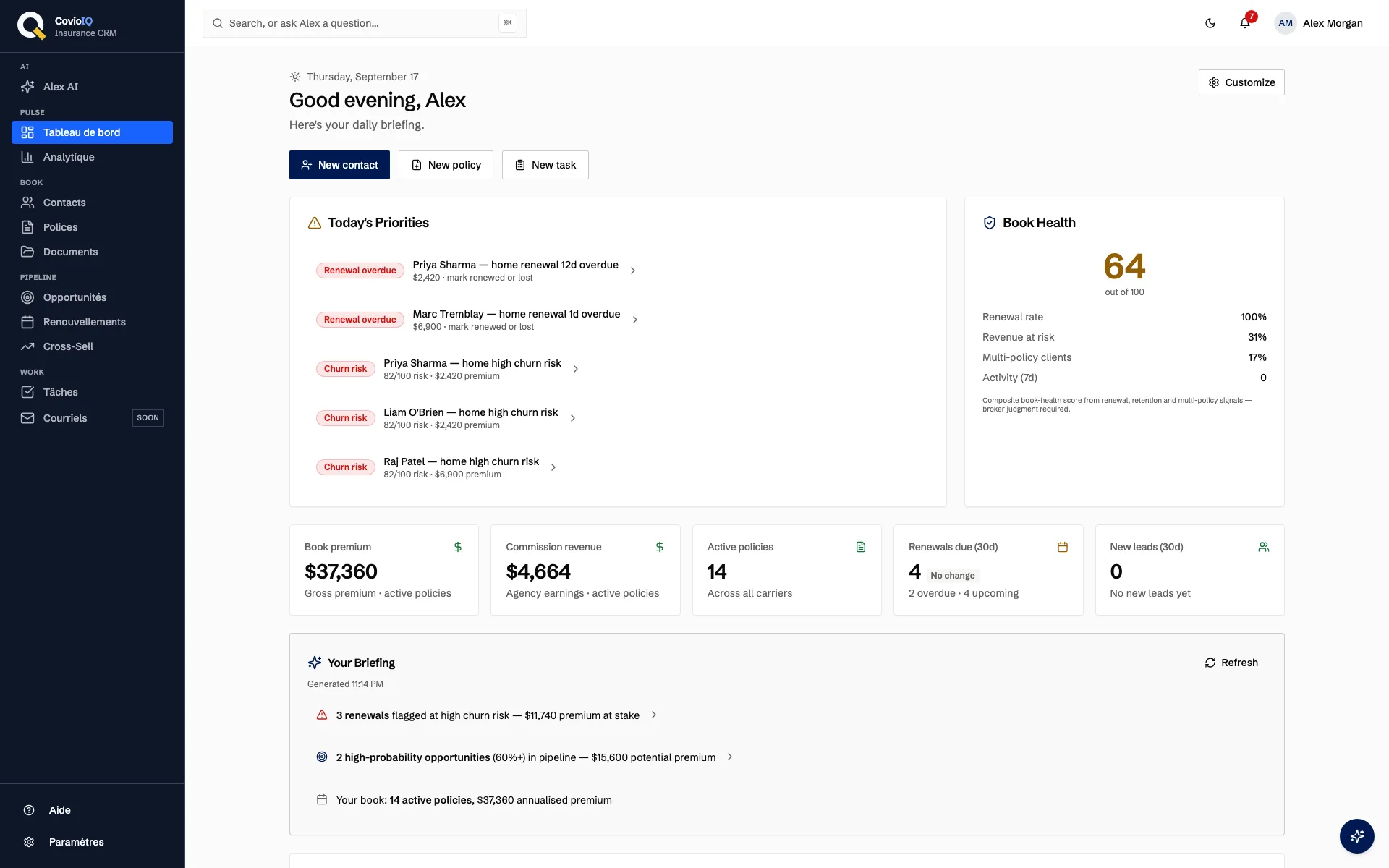Click the sun icon next to the date
Screen dimensions: 1389x868
point(295,77)
